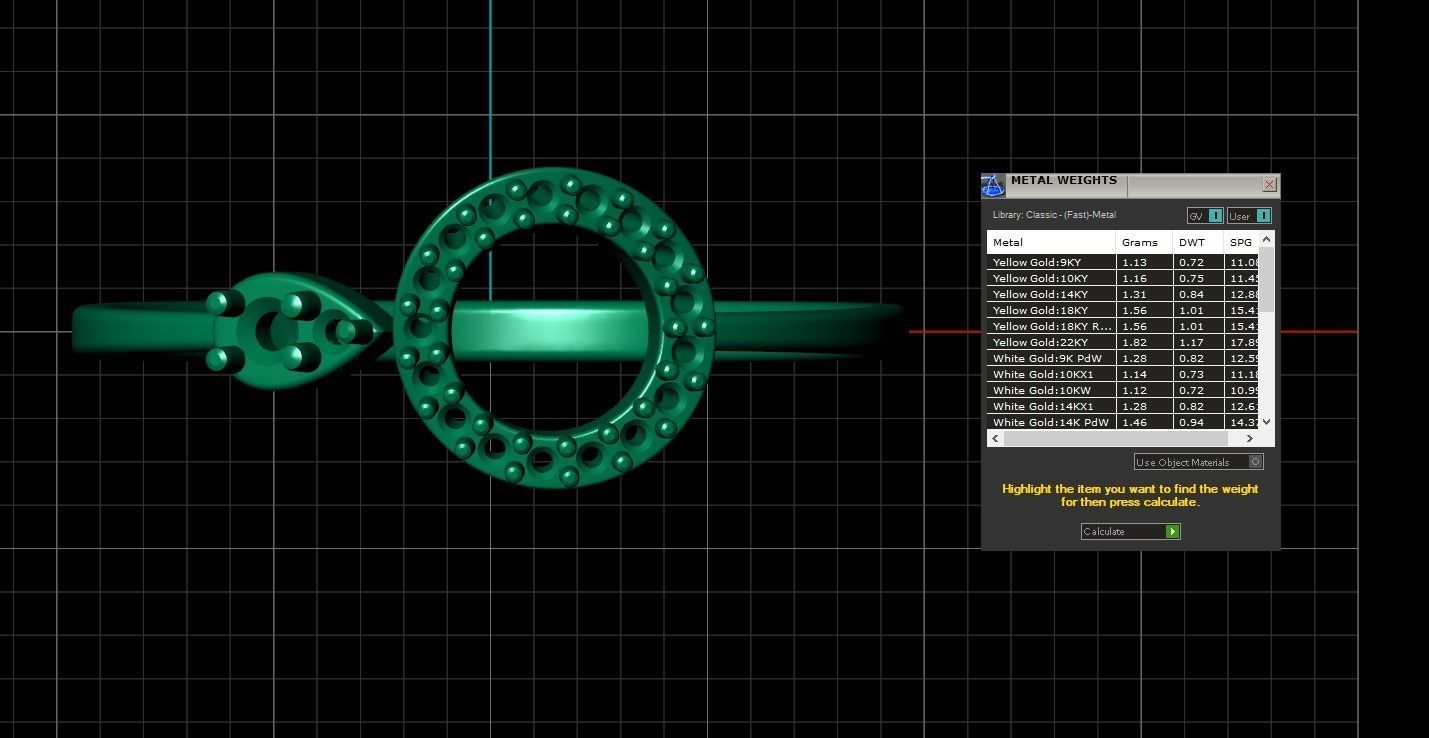Close the Metal Weights panel
1429x738 pixels.
click(1269, 185)
